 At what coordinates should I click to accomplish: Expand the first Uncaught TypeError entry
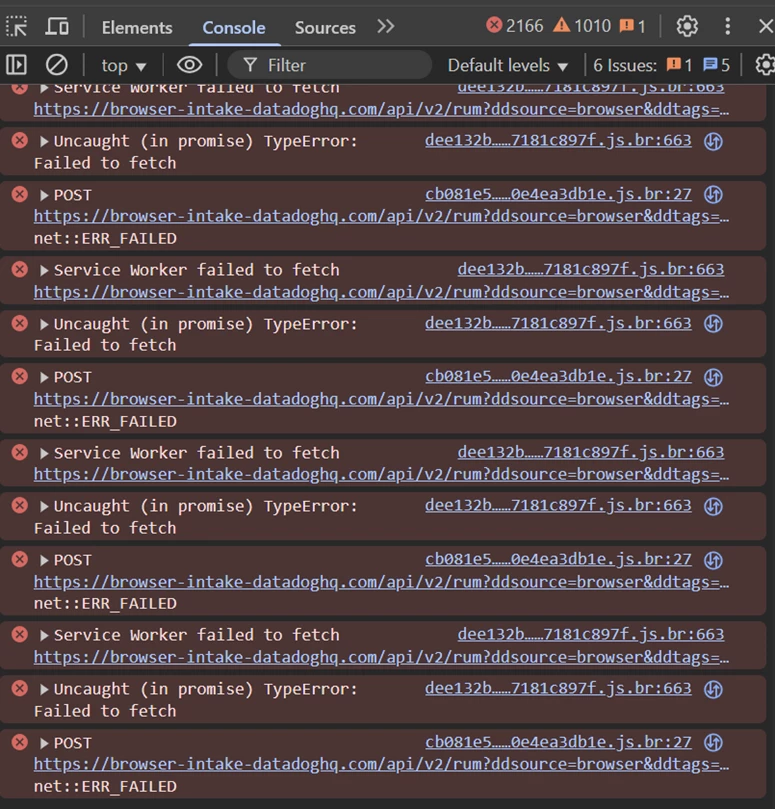44,142
